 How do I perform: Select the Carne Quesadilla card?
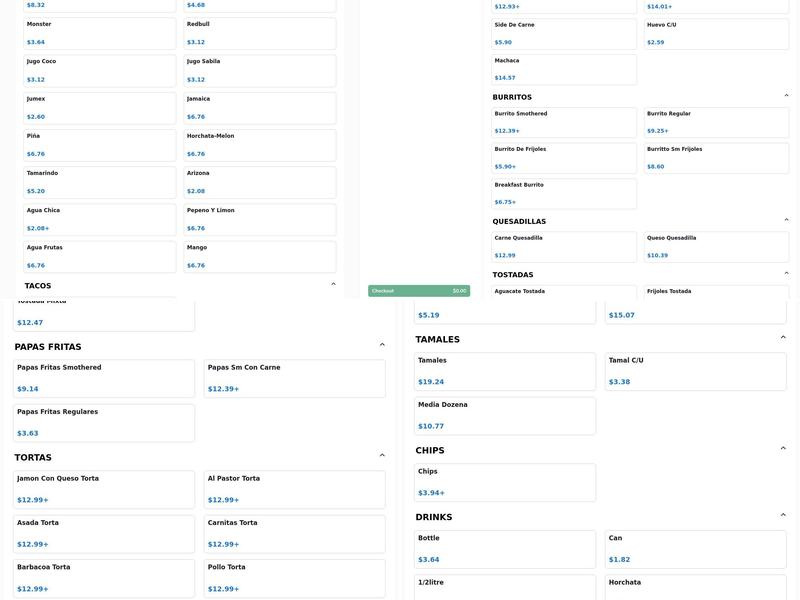(564, 247)
